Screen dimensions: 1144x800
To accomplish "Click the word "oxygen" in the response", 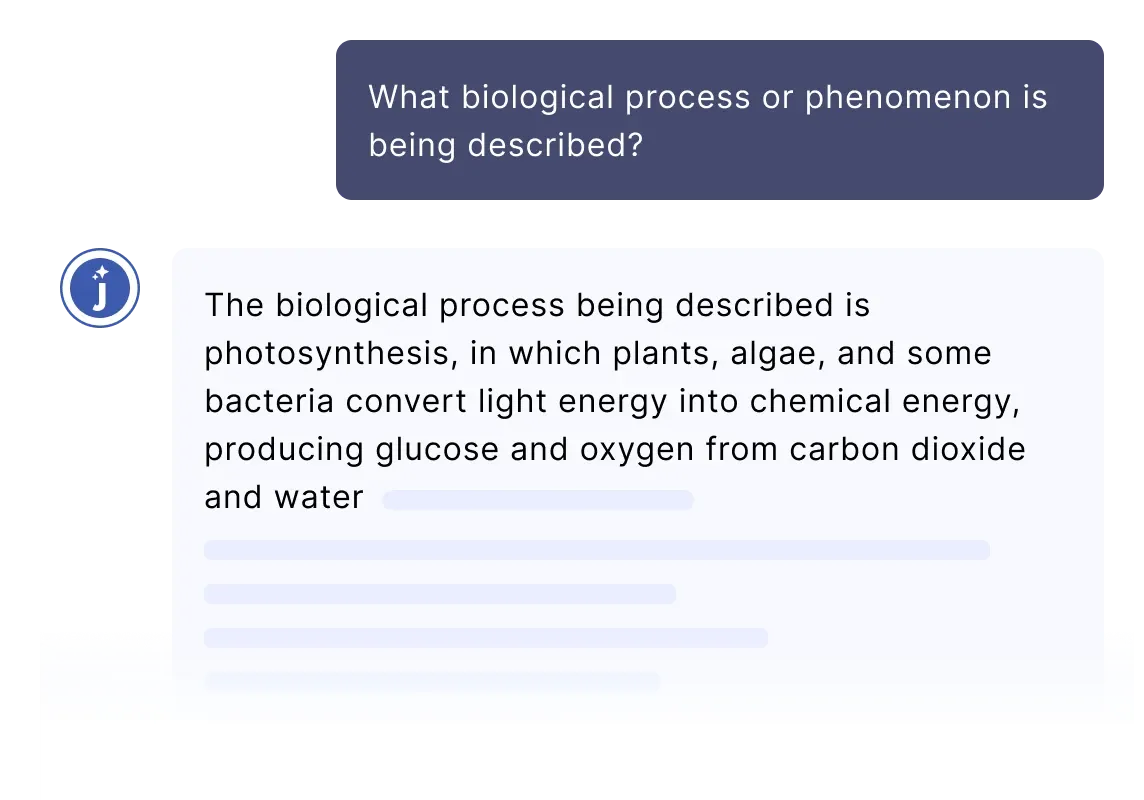I will [x=637, y=449].
